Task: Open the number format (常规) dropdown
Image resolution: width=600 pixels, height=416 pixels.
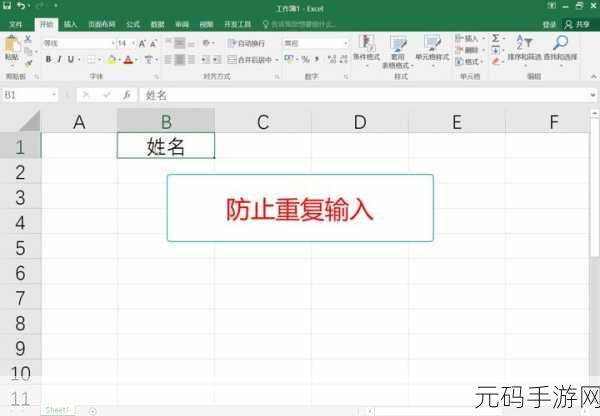Action: point(346,43)
